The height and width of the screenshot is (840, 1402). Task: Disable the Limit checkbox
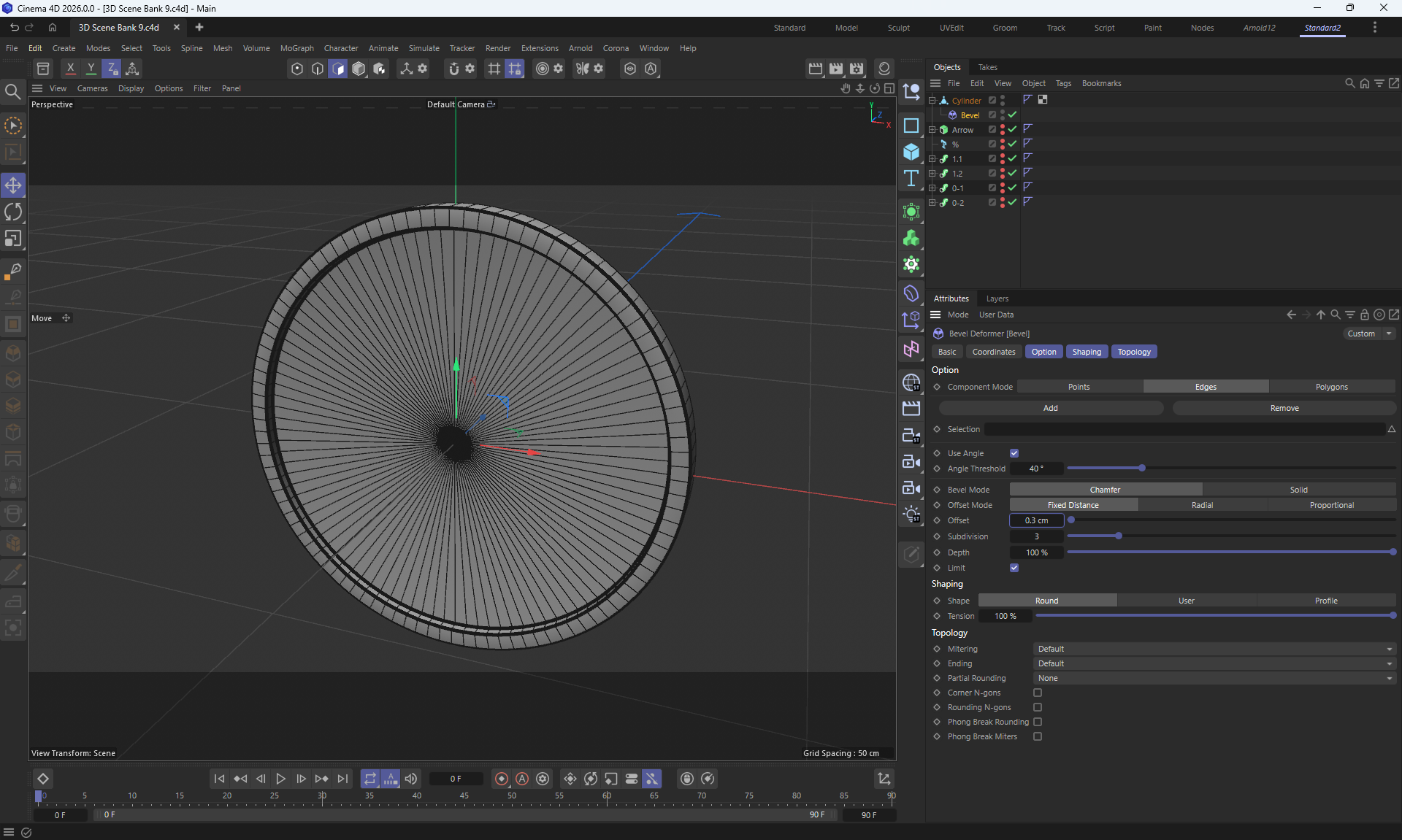[x=1014, y=568]
